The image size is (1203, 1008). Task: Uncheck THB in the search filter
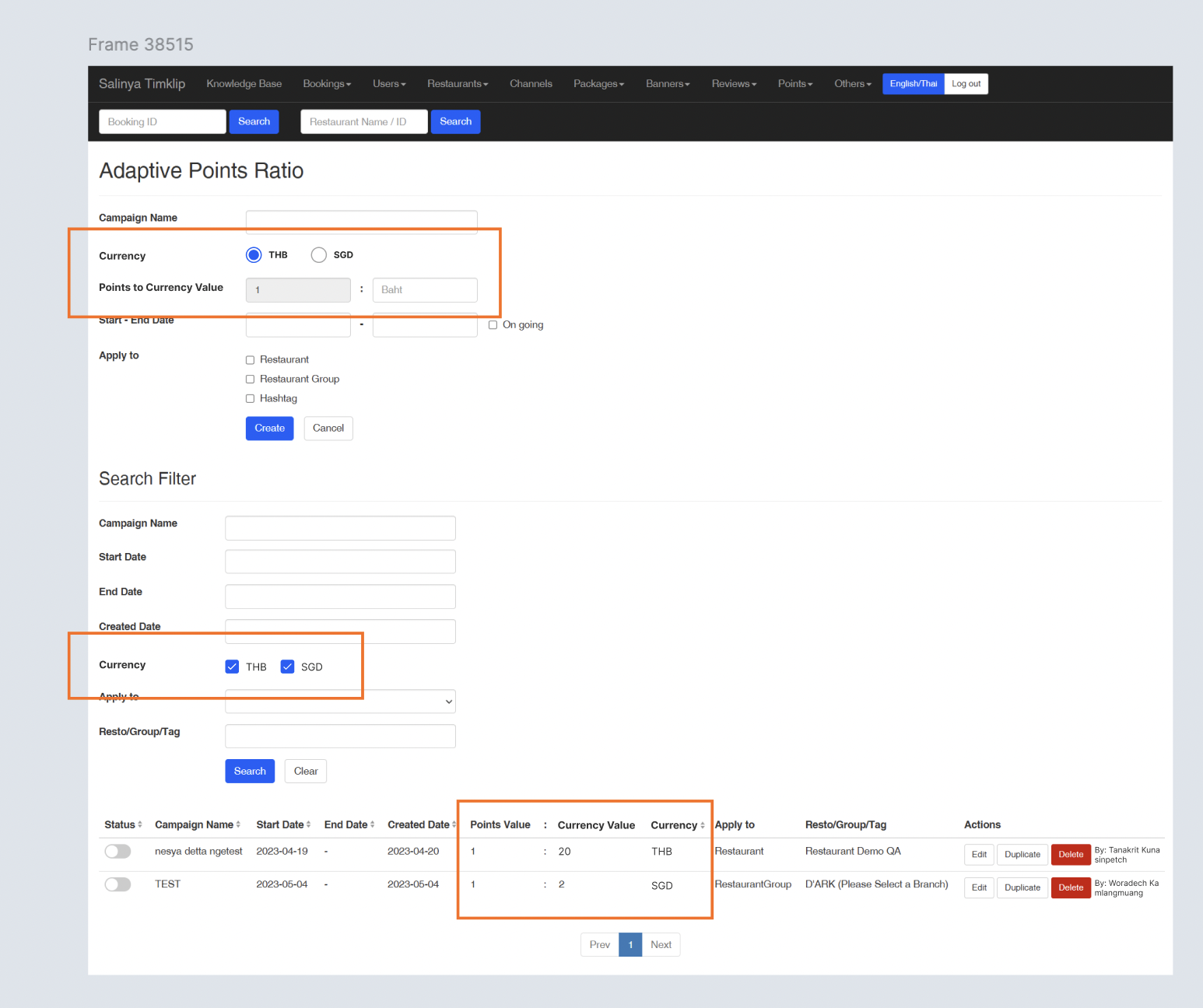click(x=232, y=667)
